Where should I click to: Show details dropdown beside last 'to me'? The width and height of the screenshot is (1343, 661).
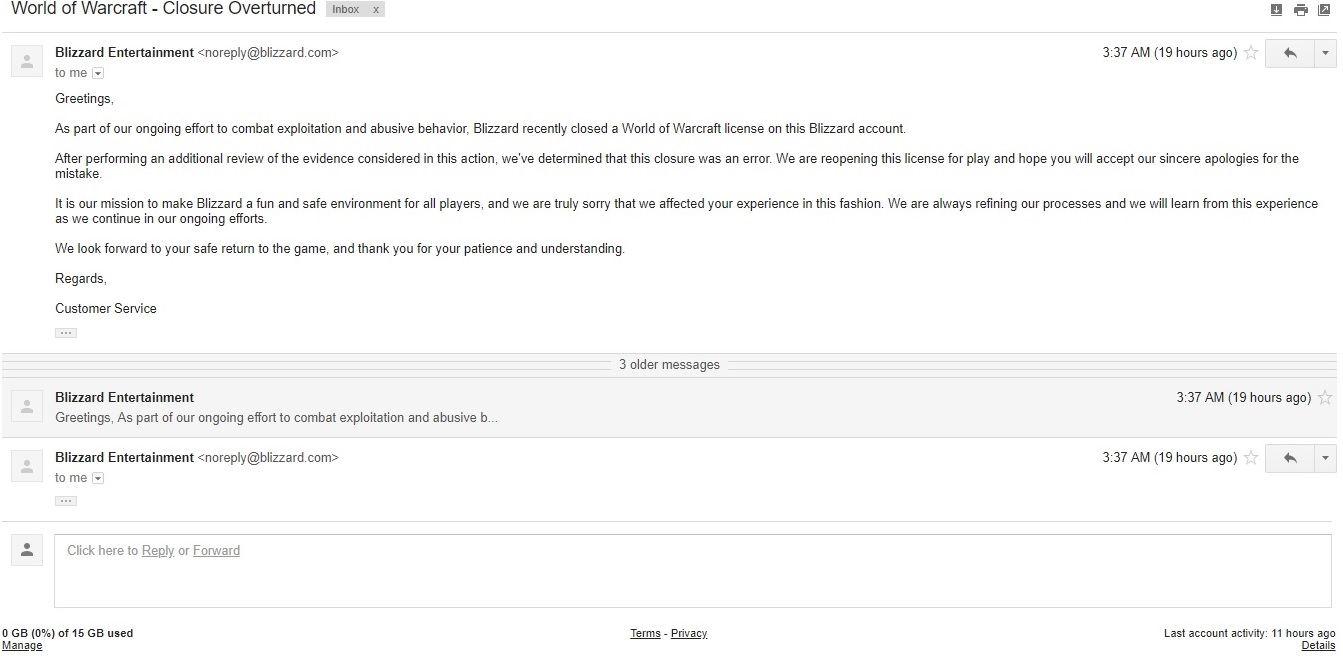point(98,478)
